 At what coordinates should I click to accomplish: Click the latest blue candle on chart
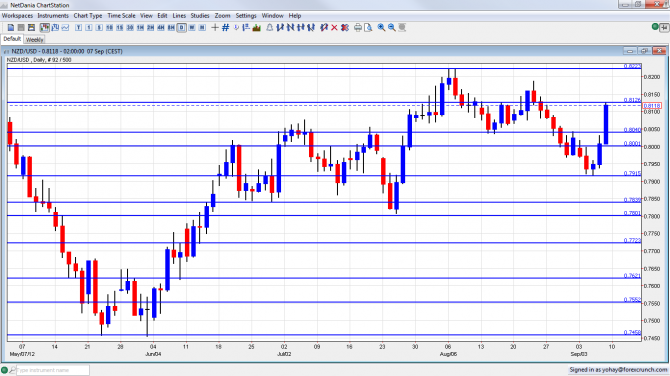click(x=606, y=124)
